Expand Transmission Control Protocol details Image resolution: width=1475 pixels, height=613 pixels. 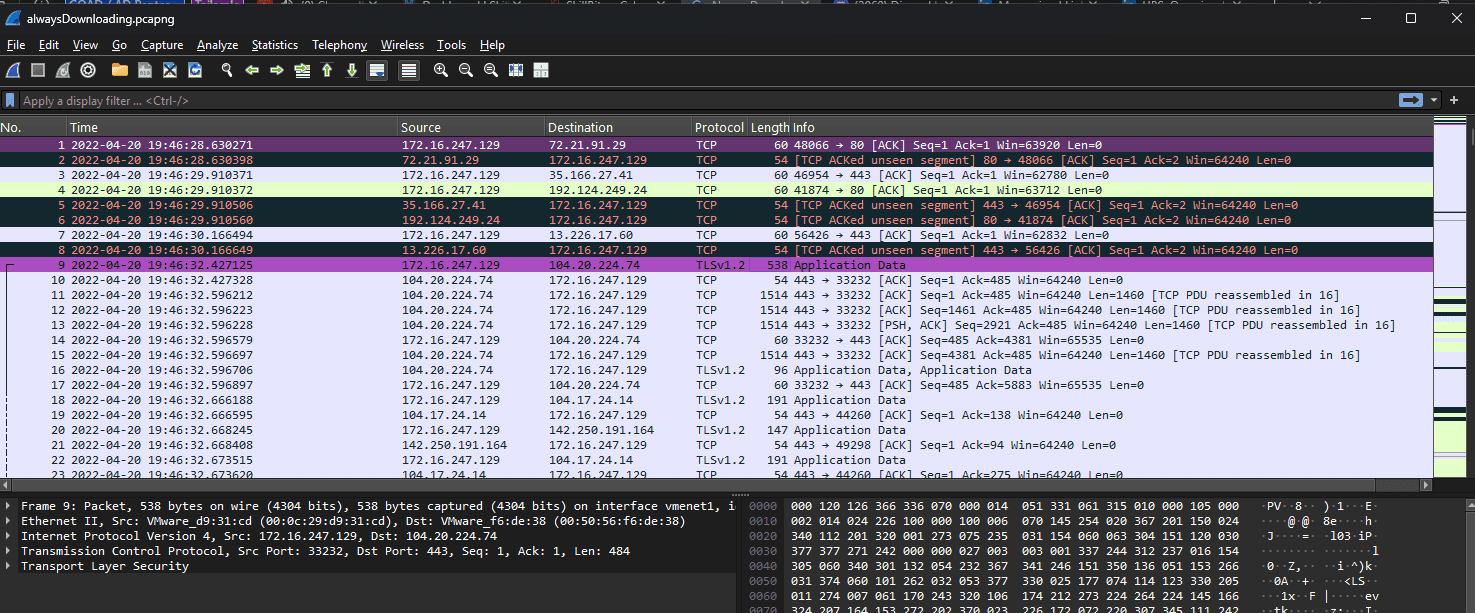click(x=9, y=551)
